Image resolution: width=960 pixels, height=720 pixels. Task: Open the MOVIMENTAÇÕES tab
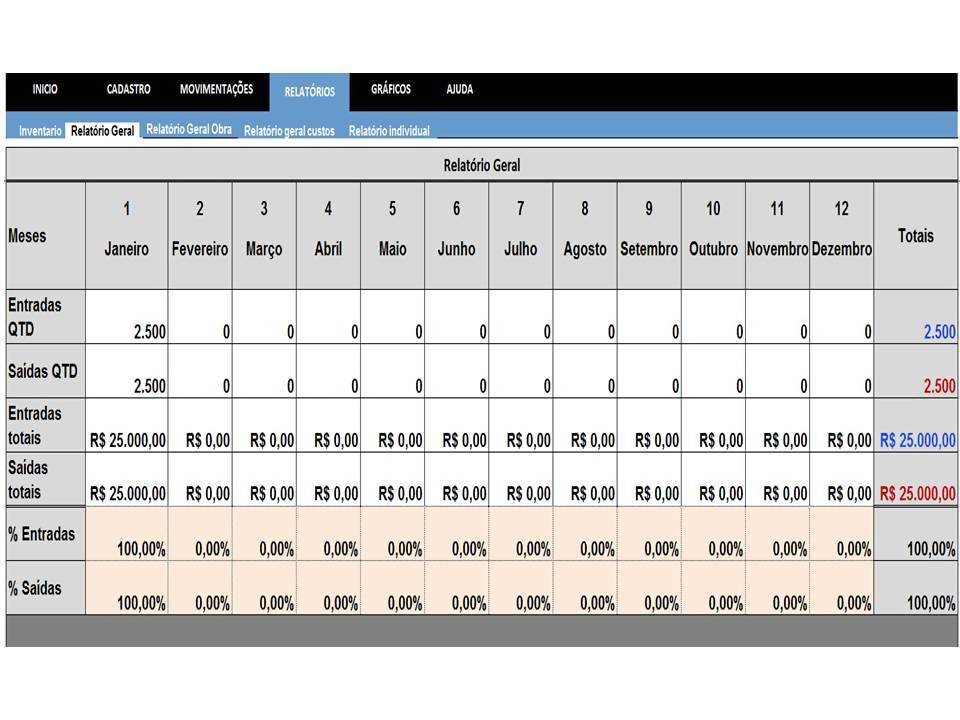216,89
